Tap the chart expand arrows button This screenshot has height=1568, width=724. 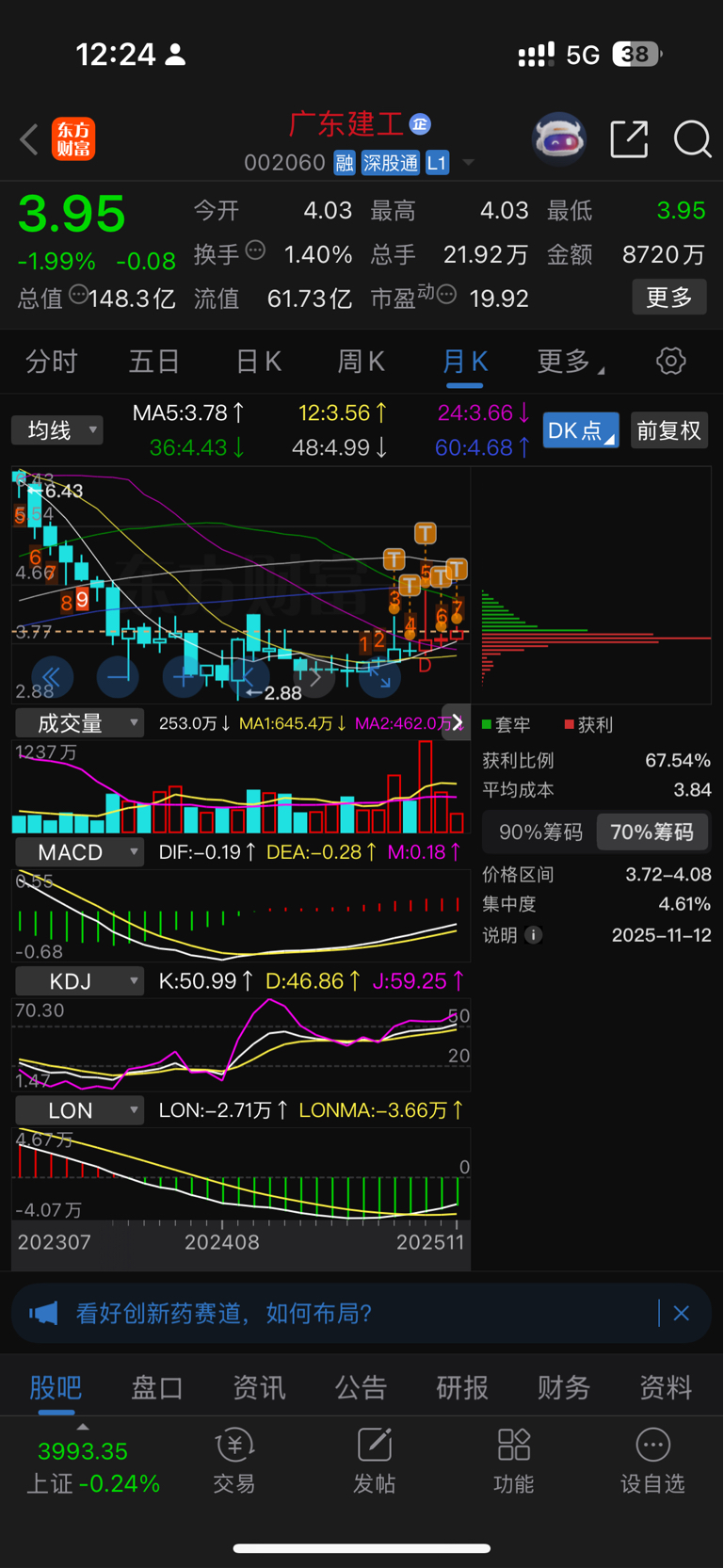[380, 677]
